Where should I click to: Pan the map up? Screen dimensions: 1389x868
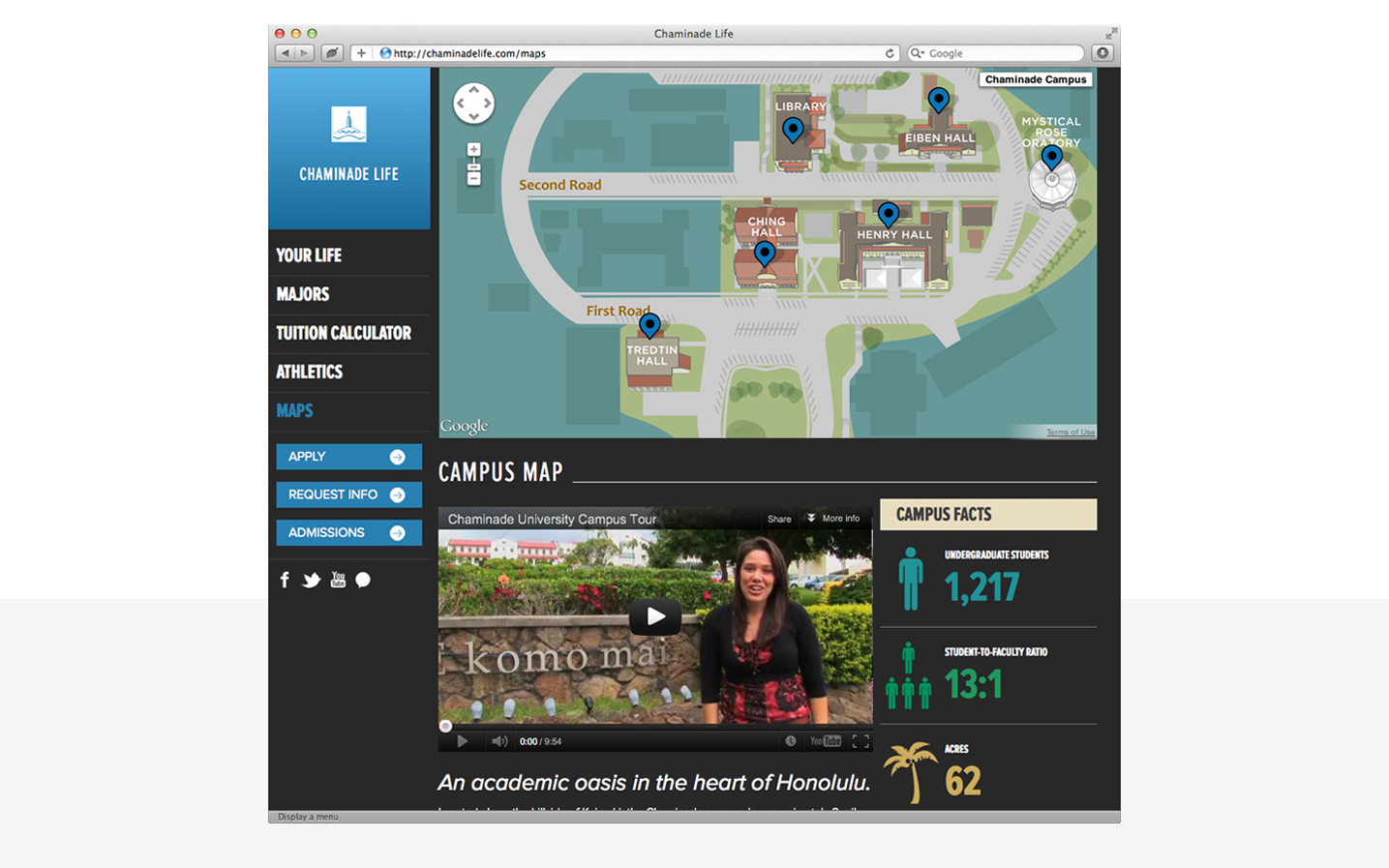tap(474, 91)
